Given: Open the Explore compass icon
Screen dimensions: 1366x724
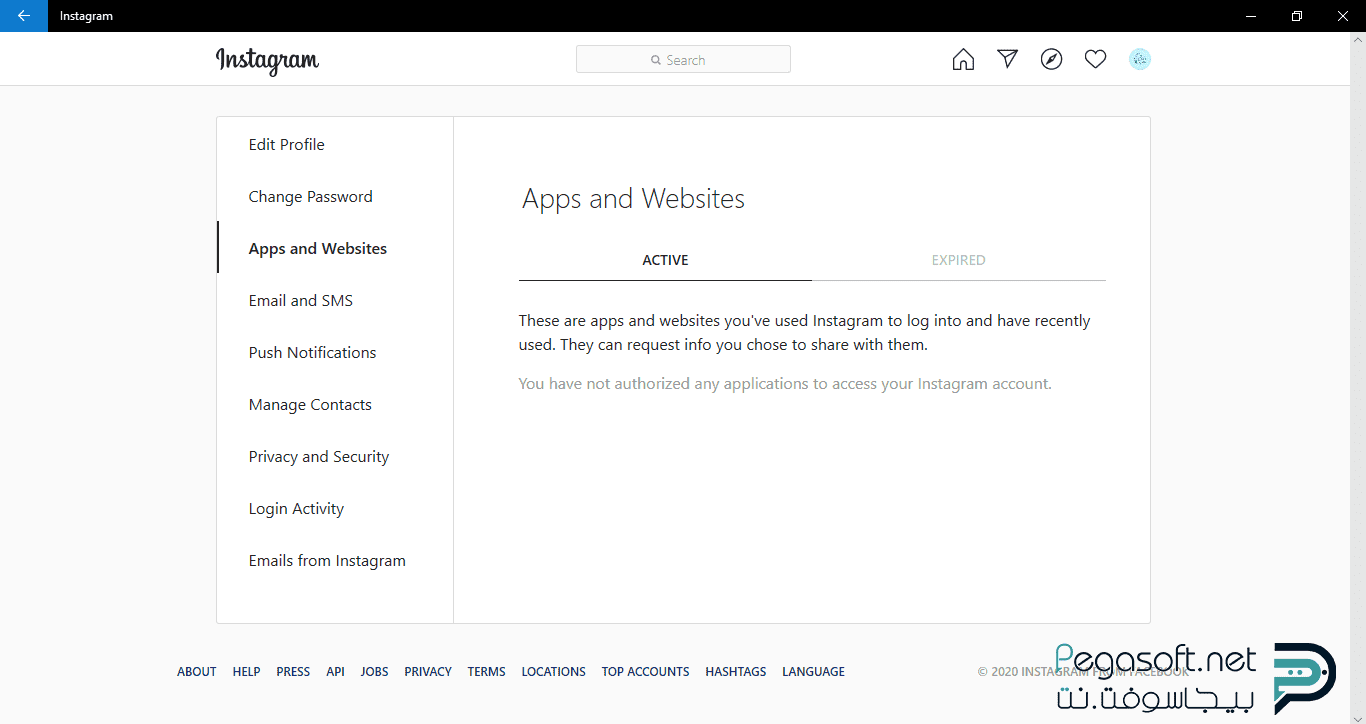Looking at the screenshot, I should pos(1051,60).
